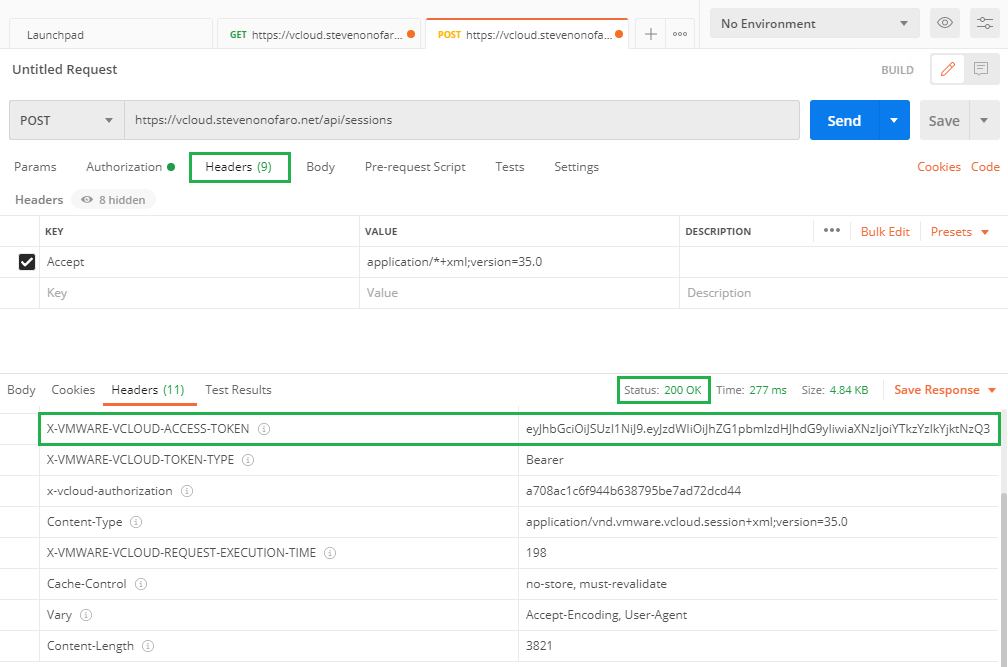The image size is (1008, 667).
Task: Open the tab options ellipsis menu
Action: tap(680, 34)
